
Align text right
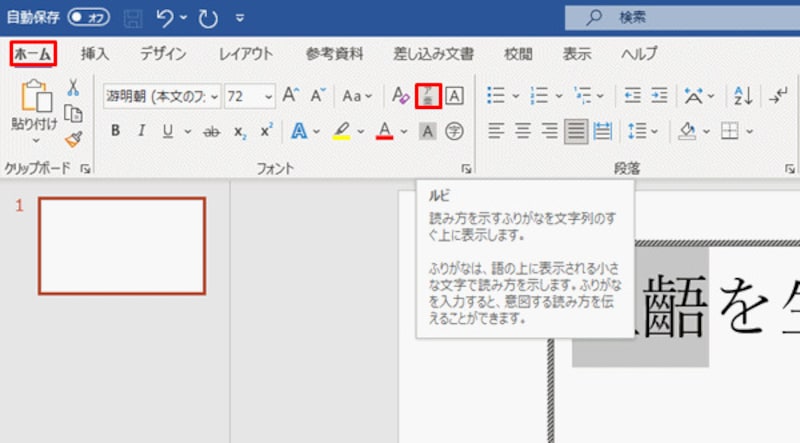(x=549, y=131)
